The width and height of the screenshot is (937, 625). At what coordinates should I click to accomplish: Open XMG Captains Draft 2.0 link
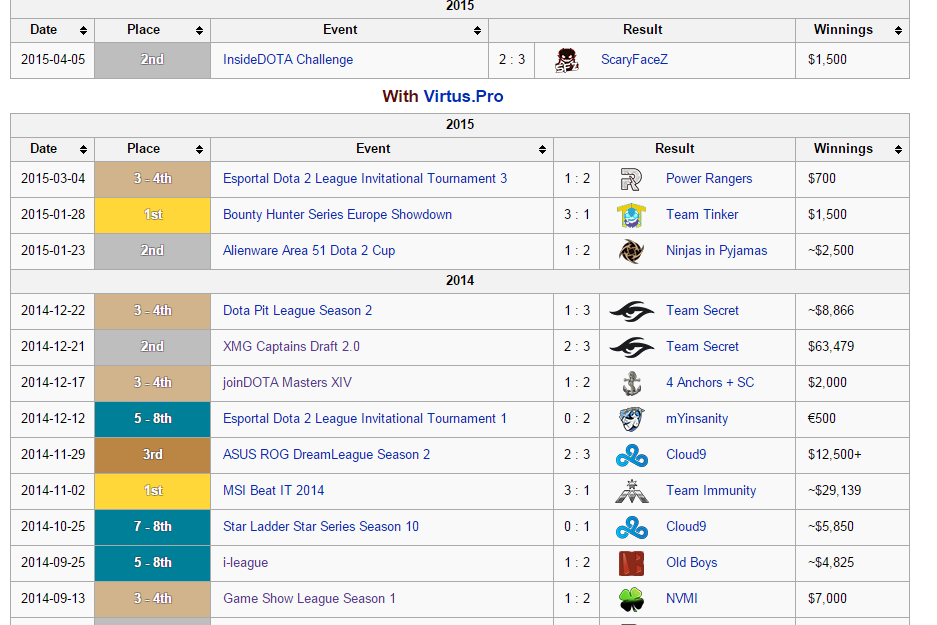(291, 347)
